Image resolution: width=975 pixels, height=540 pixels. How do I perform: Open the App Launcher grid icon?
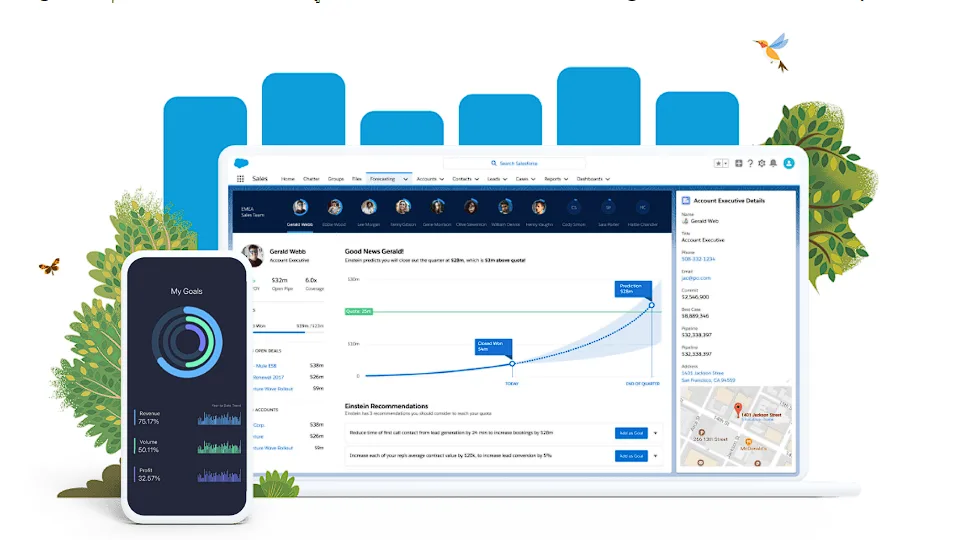click(240, 179)
